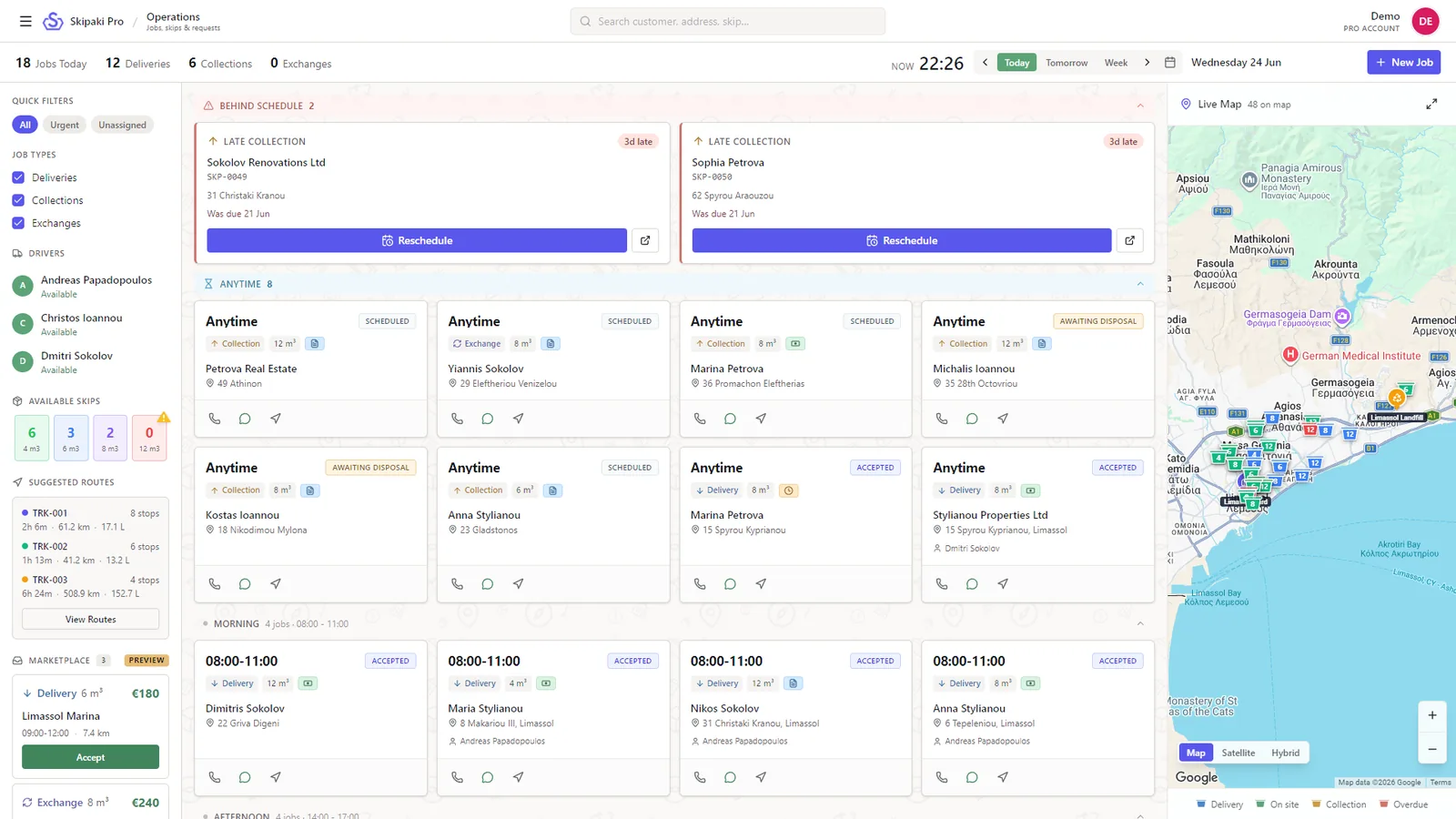
Task: Collapse the Behind Schedule section
Action: pyautogui.click(x=1140, y=106)
